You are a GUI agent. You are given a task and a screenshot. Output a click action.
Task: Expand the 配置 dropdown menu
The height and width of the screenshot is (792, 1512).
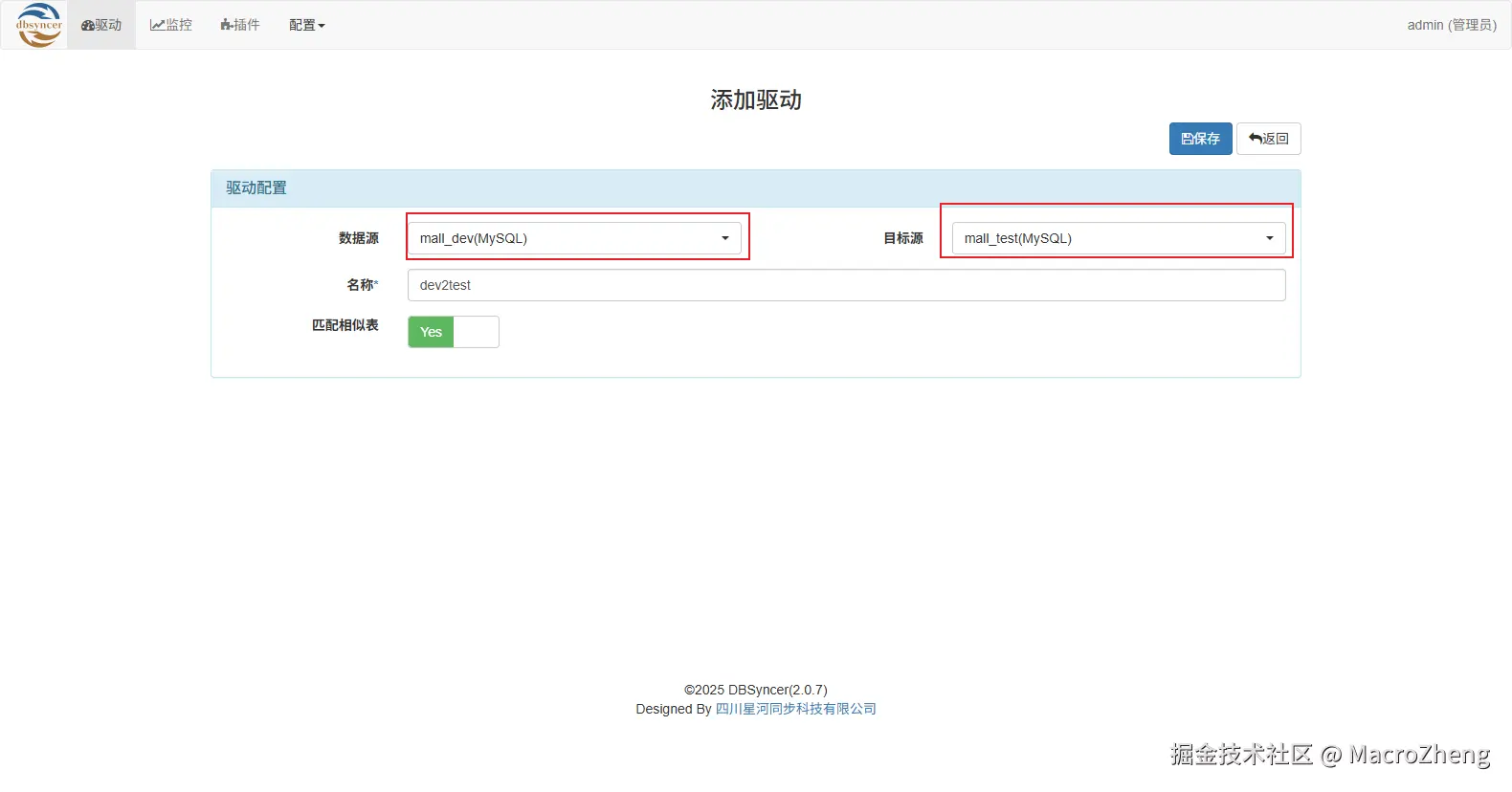307,25
